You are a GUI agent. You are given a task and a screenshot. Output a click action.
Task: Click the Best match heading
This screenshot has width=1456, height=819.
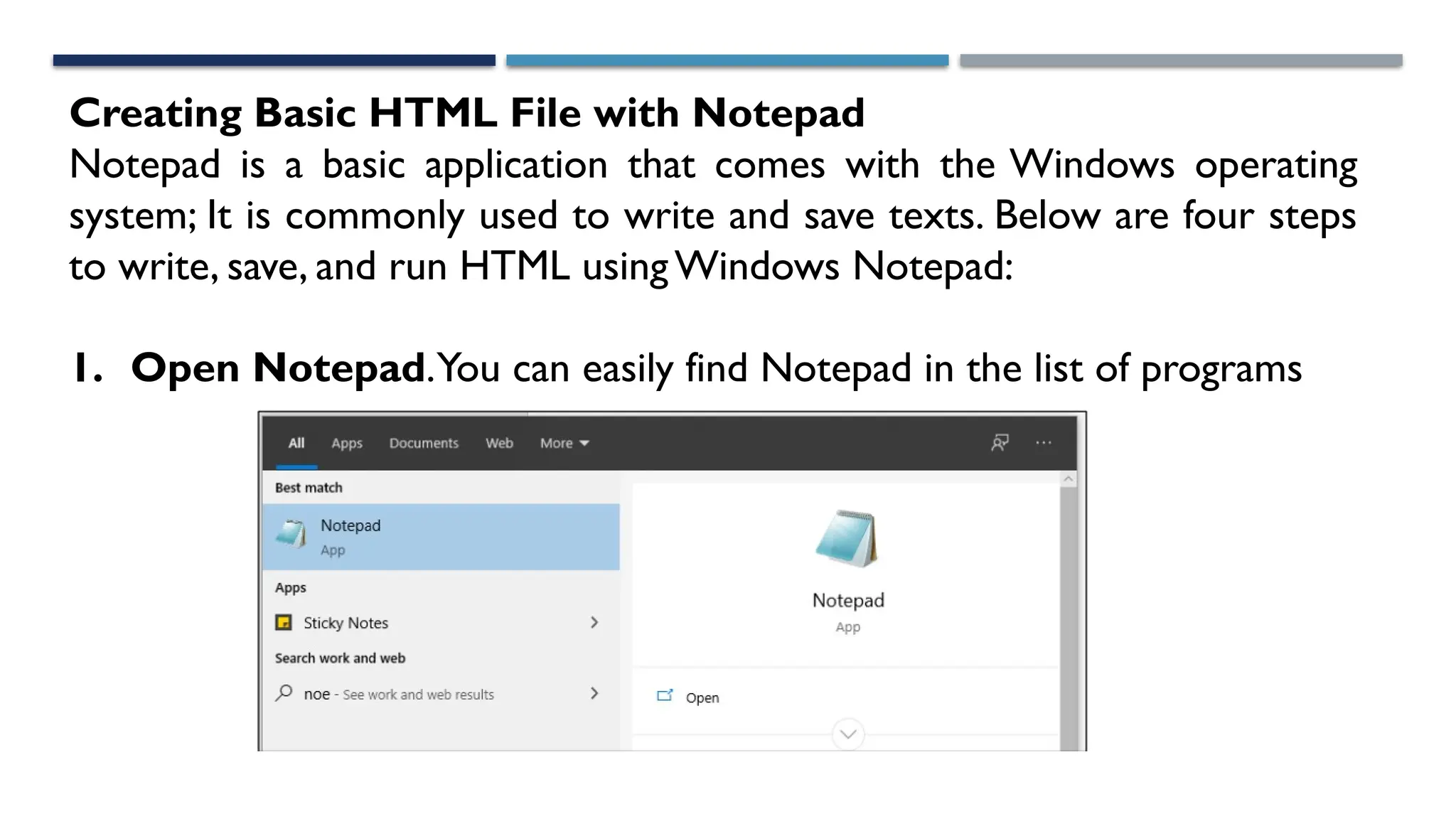(x=309, y=488)
